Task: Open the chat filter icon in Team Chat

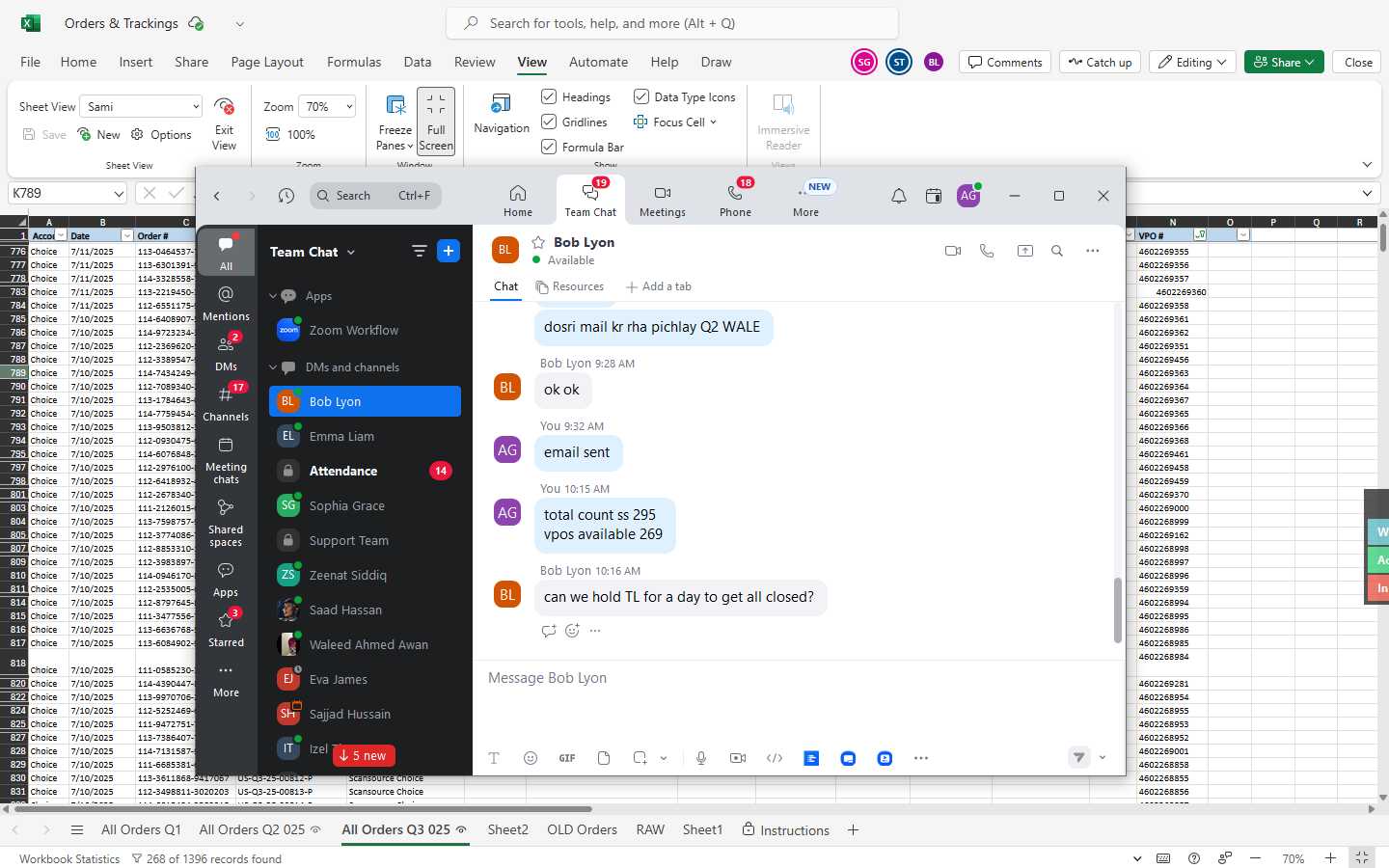Action: click(419, 251)
